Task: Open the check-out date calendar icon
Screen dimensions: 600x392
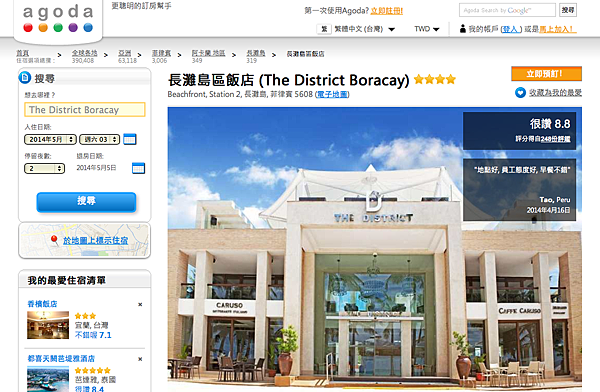Action: [138, 168]
